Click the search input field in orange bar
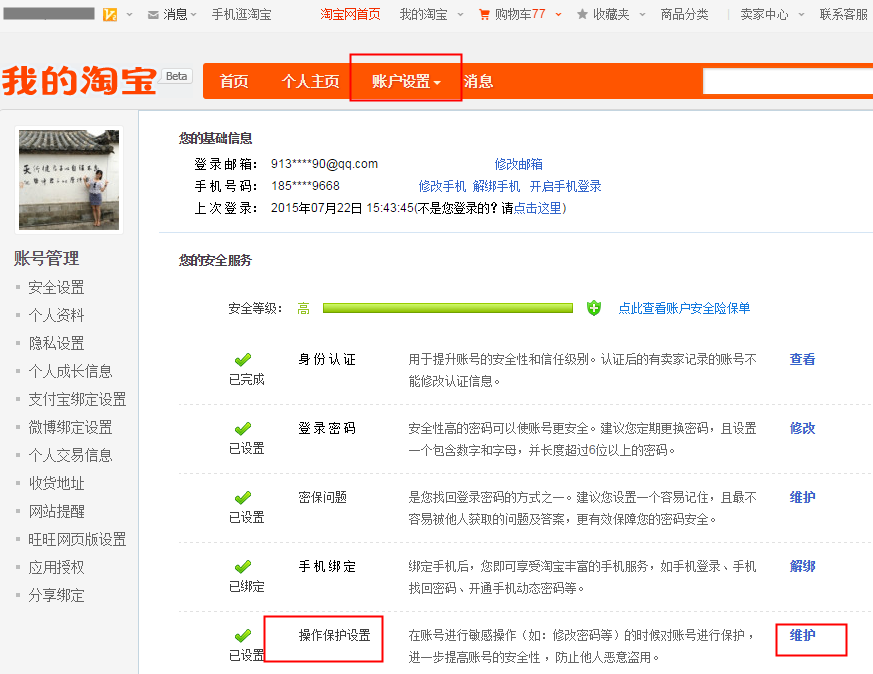 [788, 81]
